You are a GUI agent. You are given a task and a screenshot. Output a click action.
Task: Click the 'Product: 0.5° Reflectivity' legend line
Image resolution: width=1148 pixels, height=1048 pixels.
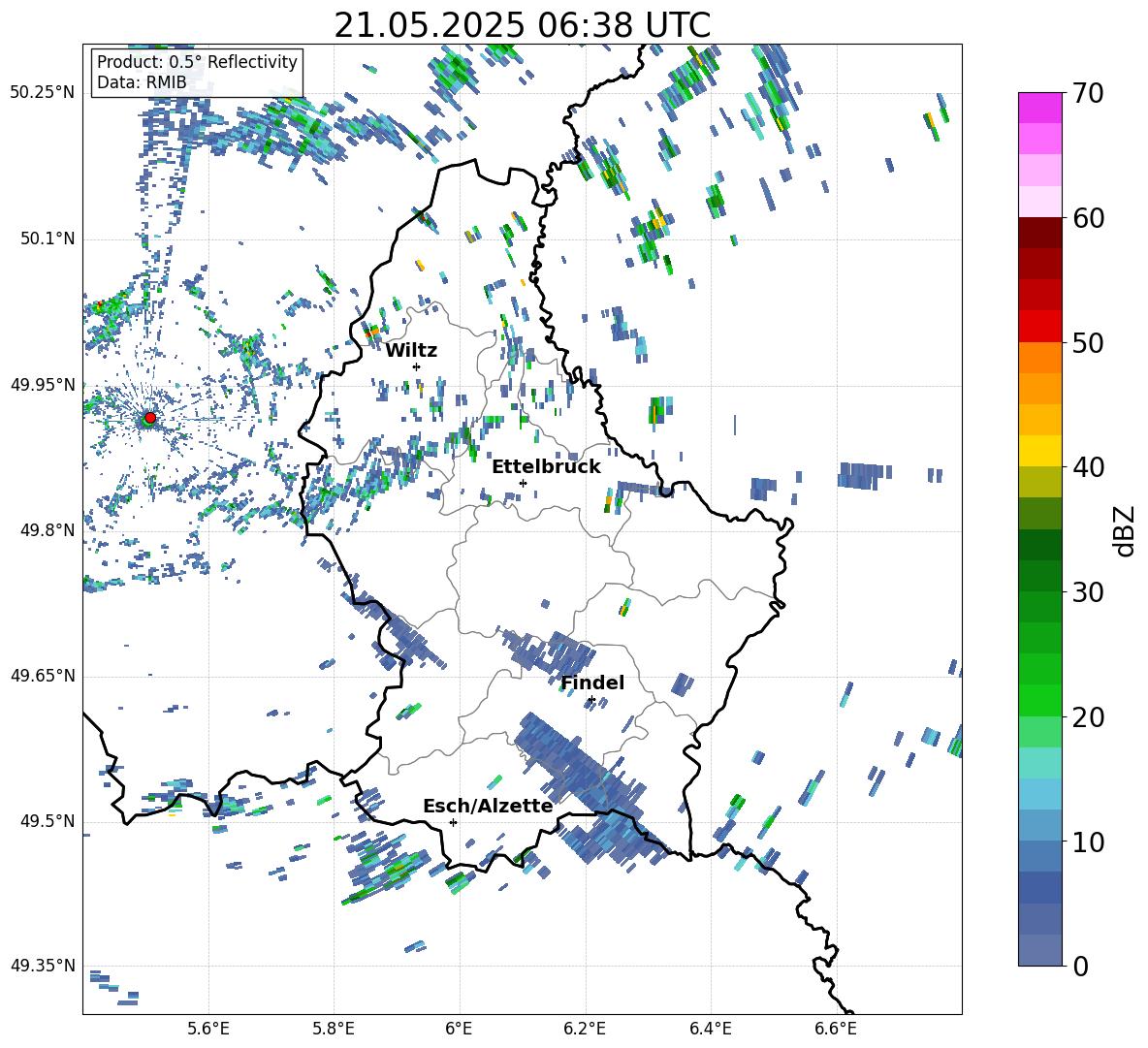[197, 61]
